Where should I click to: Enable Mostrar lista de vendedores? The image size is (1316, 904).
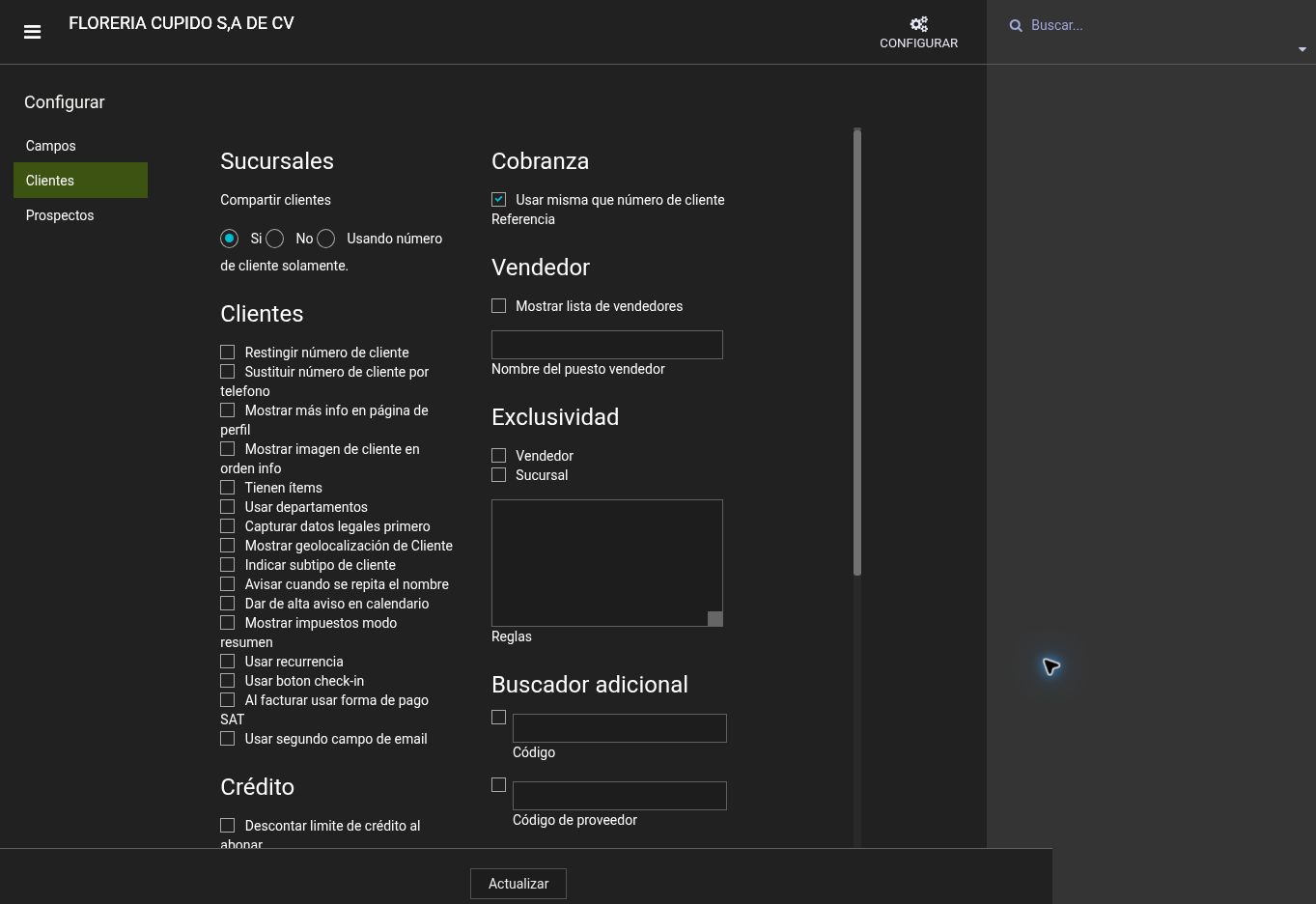pos(499,306)
